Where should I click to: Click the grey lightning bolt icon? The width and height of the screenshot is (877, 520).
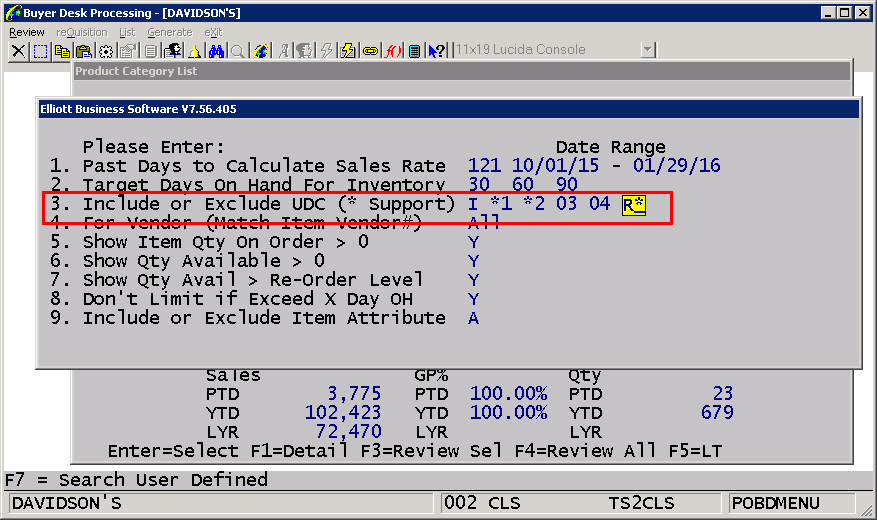coord(327,51)
